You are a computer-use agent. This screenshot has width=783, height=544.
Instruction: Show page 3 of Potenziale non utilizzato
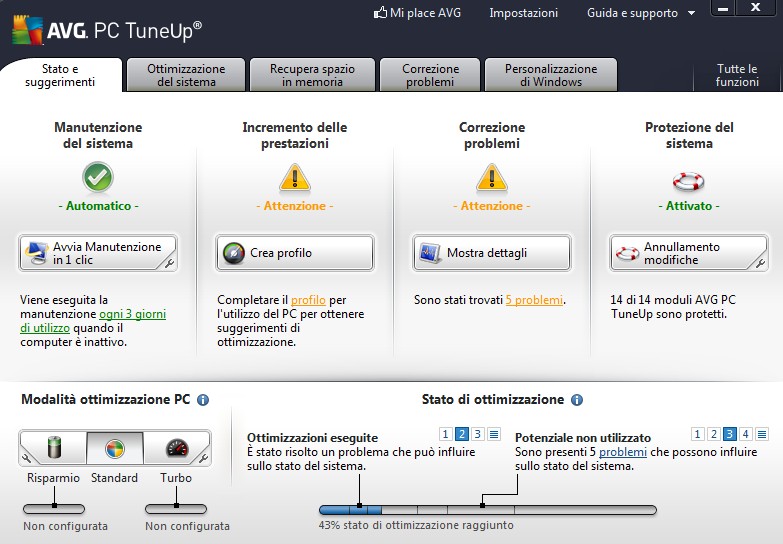point(730,434)
